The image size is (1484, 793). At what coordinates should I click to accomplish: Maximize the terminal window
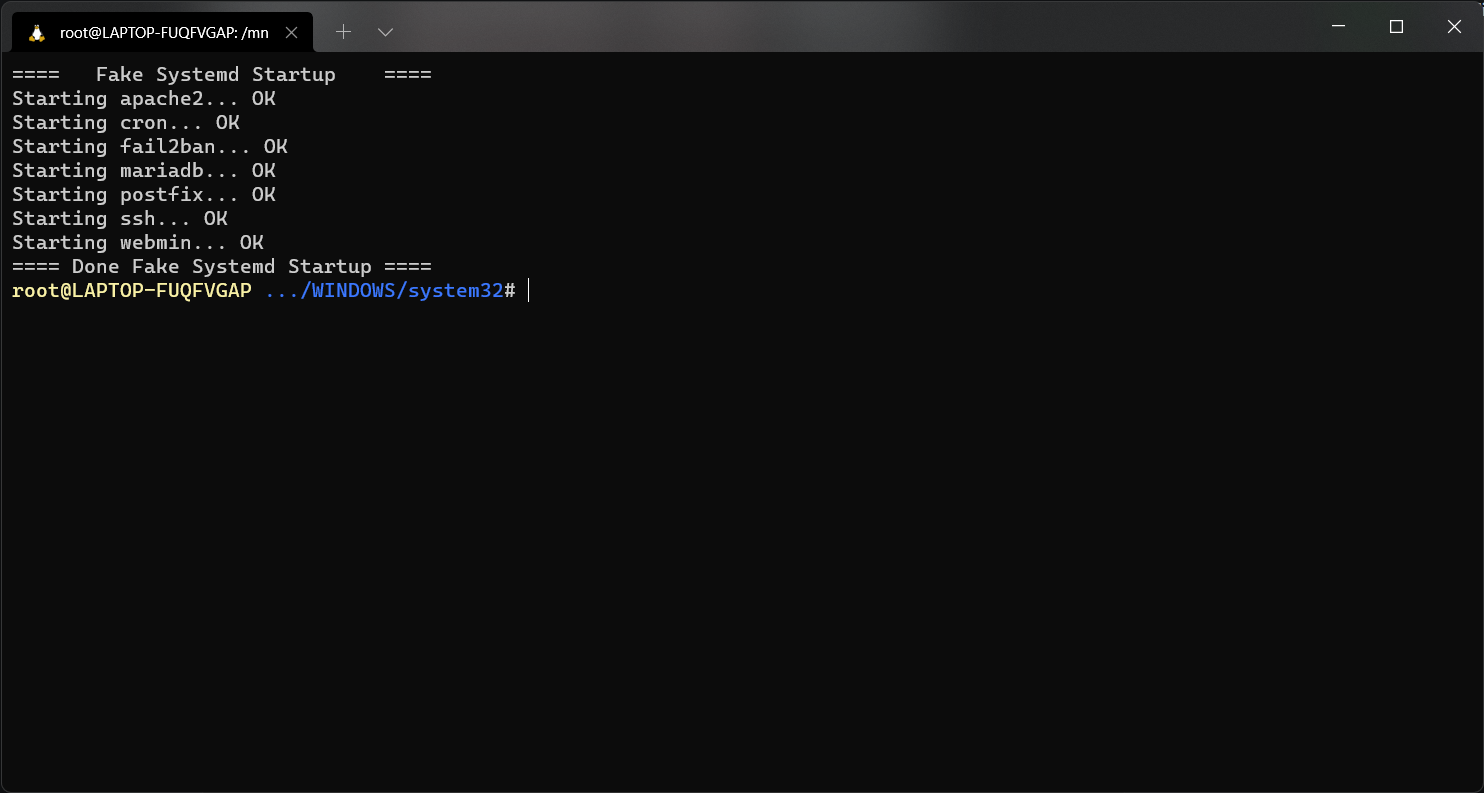[x=1397, y=27]
